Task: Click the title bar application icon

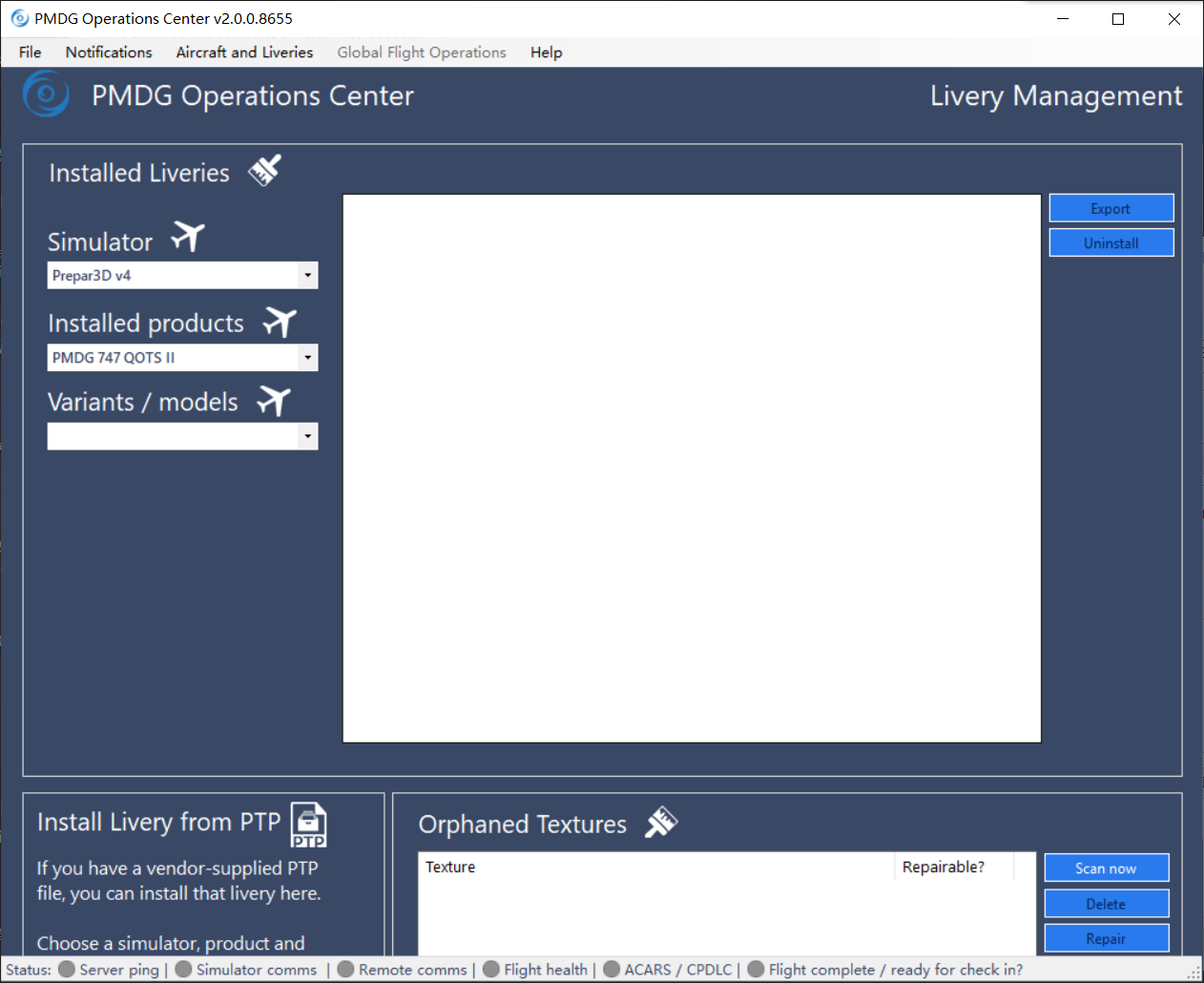Action: coord(19,18)
